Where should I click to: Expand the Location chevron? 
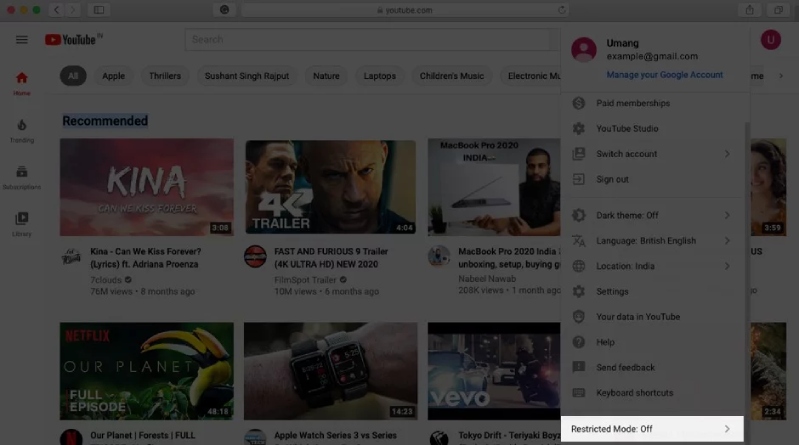(727, 266)
